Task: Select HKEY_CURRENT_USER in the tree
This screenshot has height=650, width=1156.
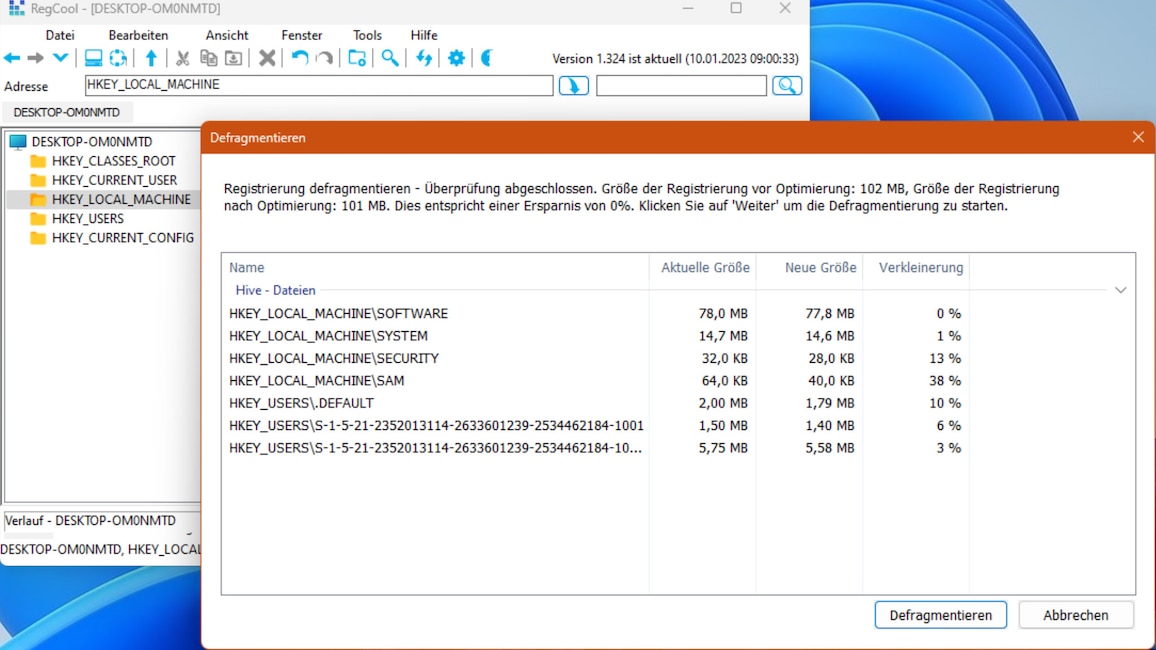Action: 114,180
